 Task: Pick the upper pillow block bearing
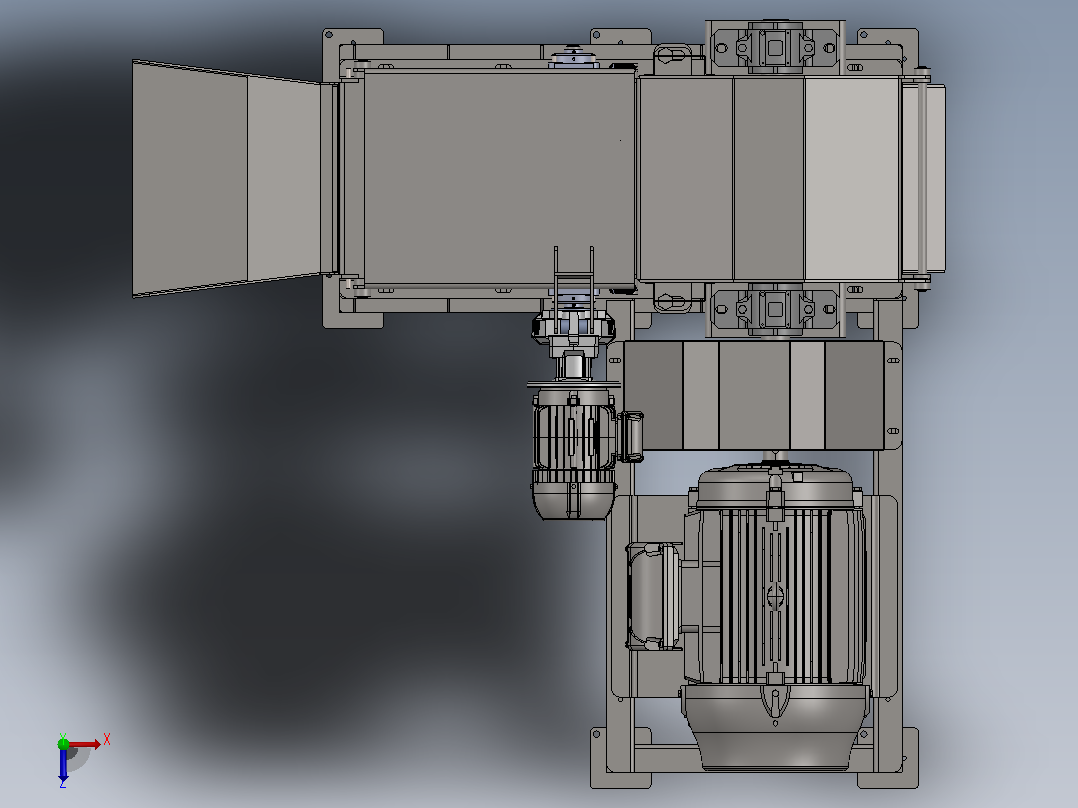(775, 48)
